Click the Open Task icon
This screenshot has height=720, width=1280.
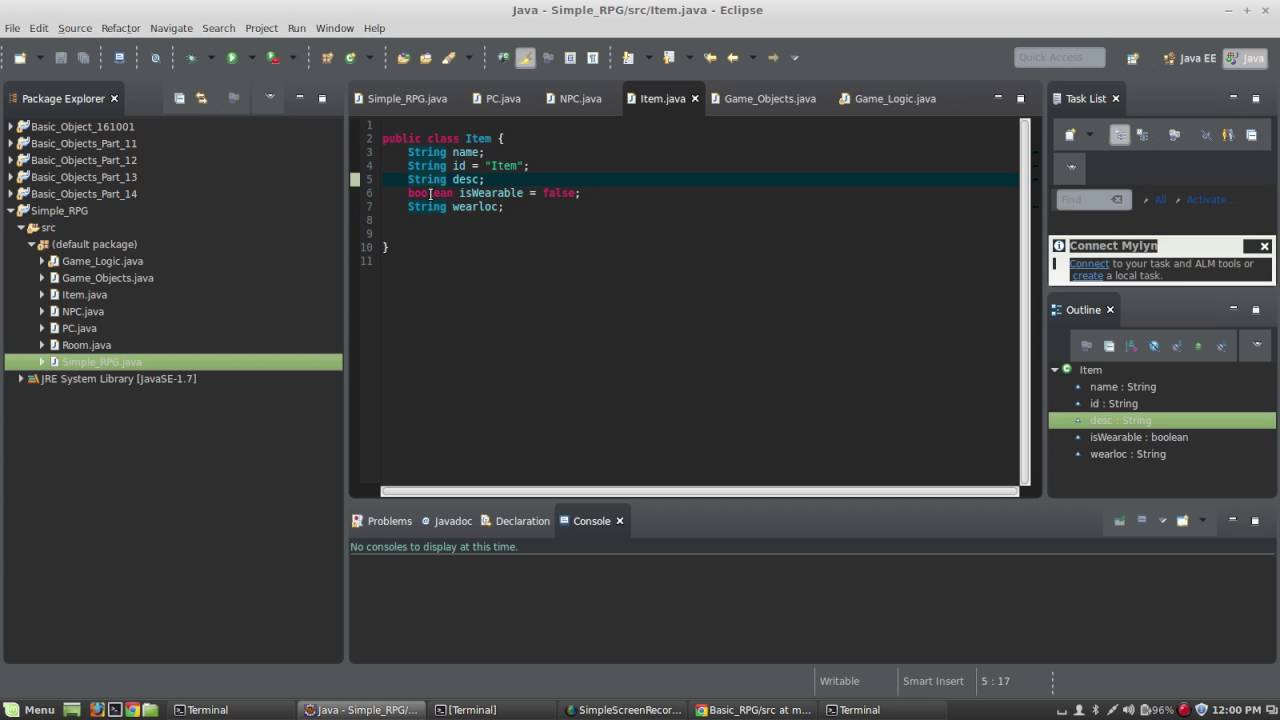(426, 58)
